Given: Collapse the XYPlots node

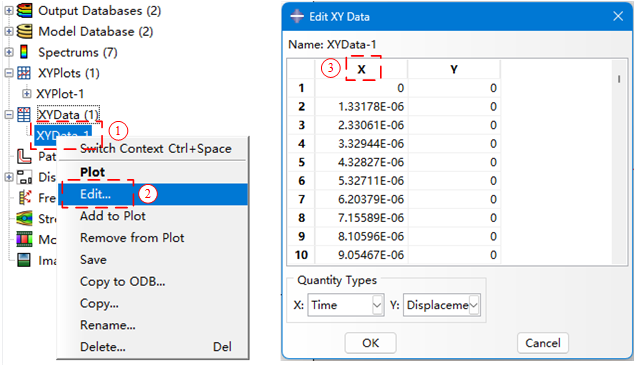Looking at the screenshot, I should click(9, 73).
